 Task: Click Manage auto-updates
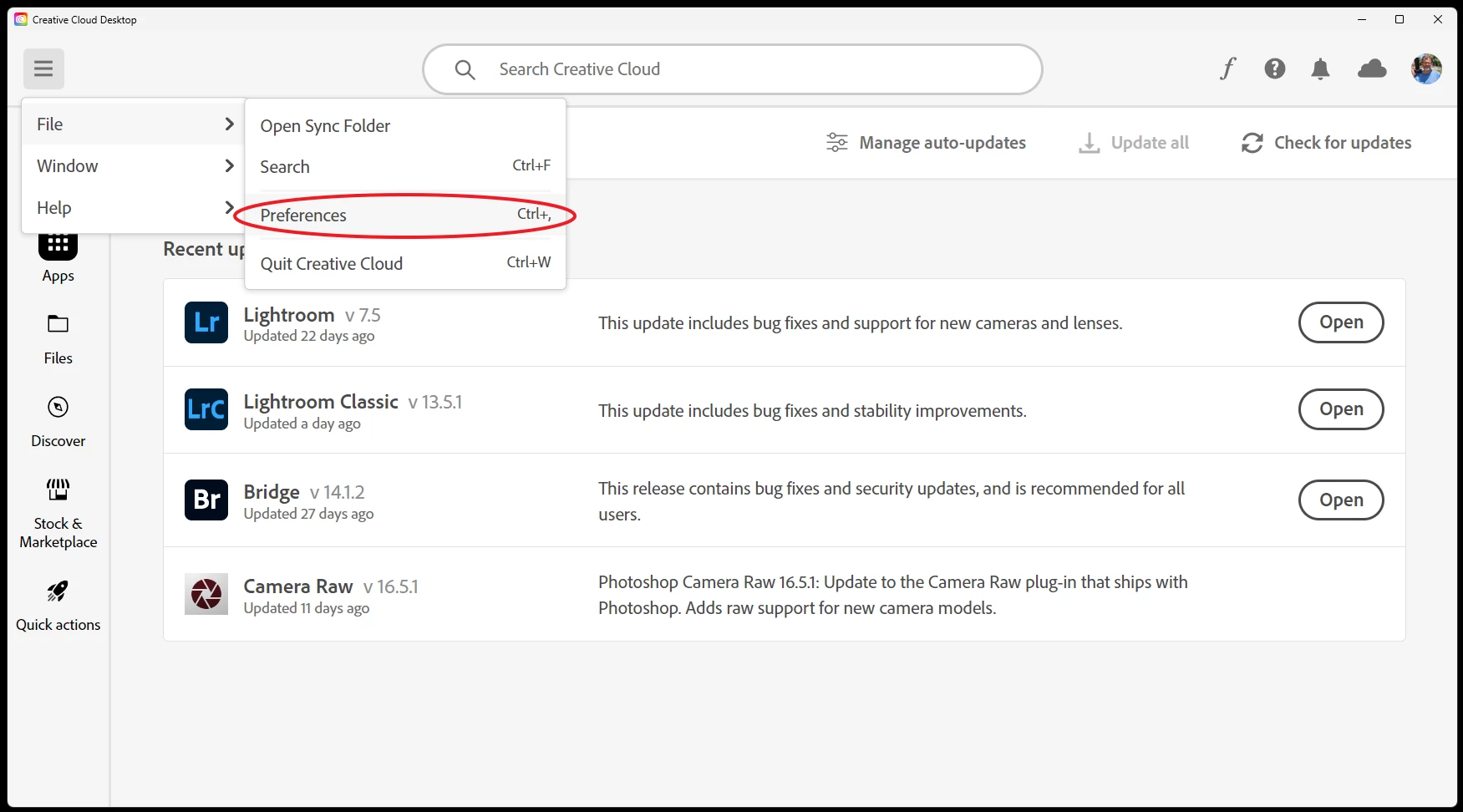[x=926, y=143]
